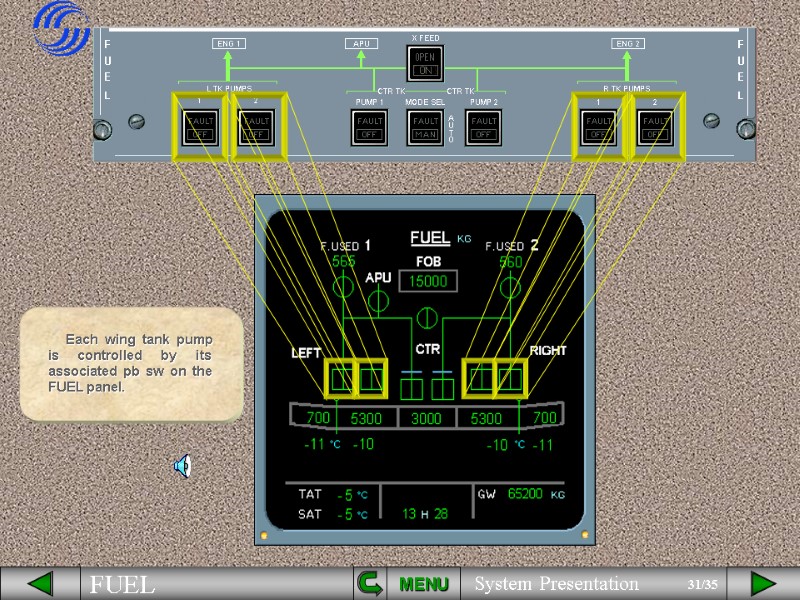Screen dimensions: 800x600
Task: Click left wing pump 2 symbol on display
Action: (x=371, y=379)
